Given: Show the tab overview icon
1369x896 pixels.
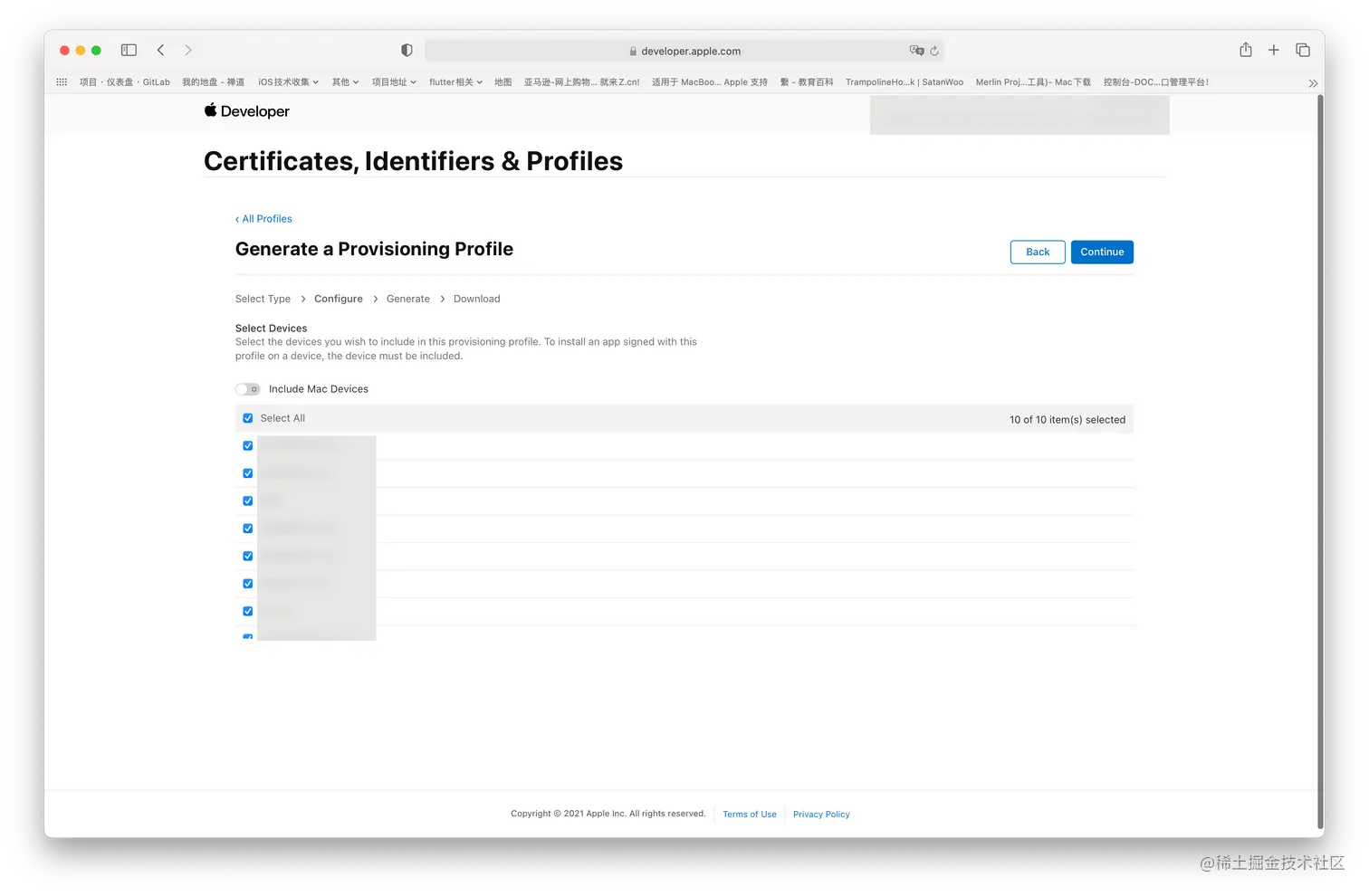Looking at the screenshot, I should (1303, 51).
